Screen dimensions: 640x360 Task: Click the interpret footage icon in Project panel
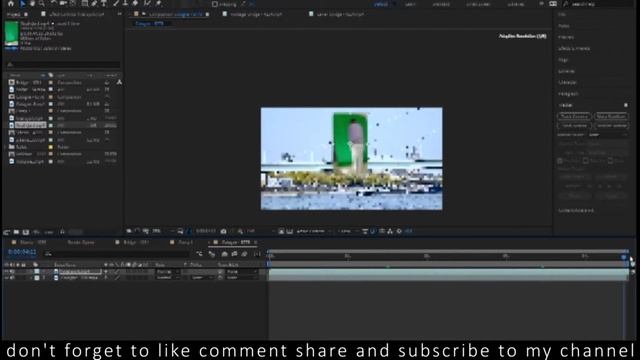click(x=7, y=232)
